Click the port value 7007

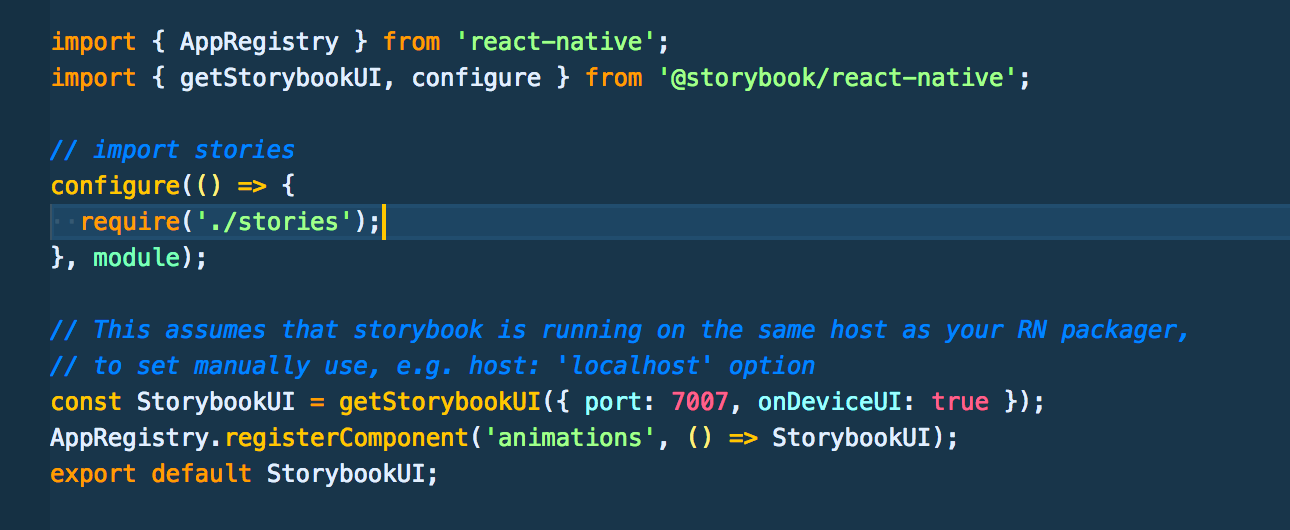700,402
